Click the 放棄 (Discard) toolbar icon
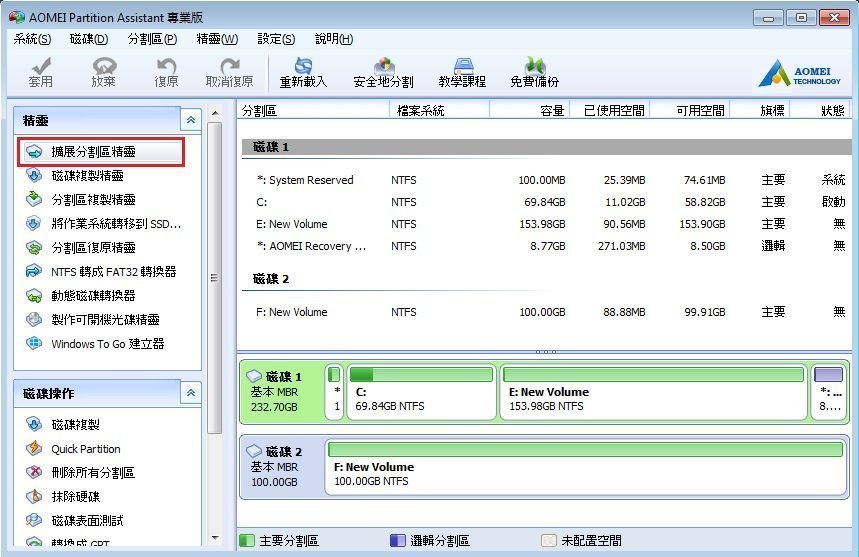 104,72
